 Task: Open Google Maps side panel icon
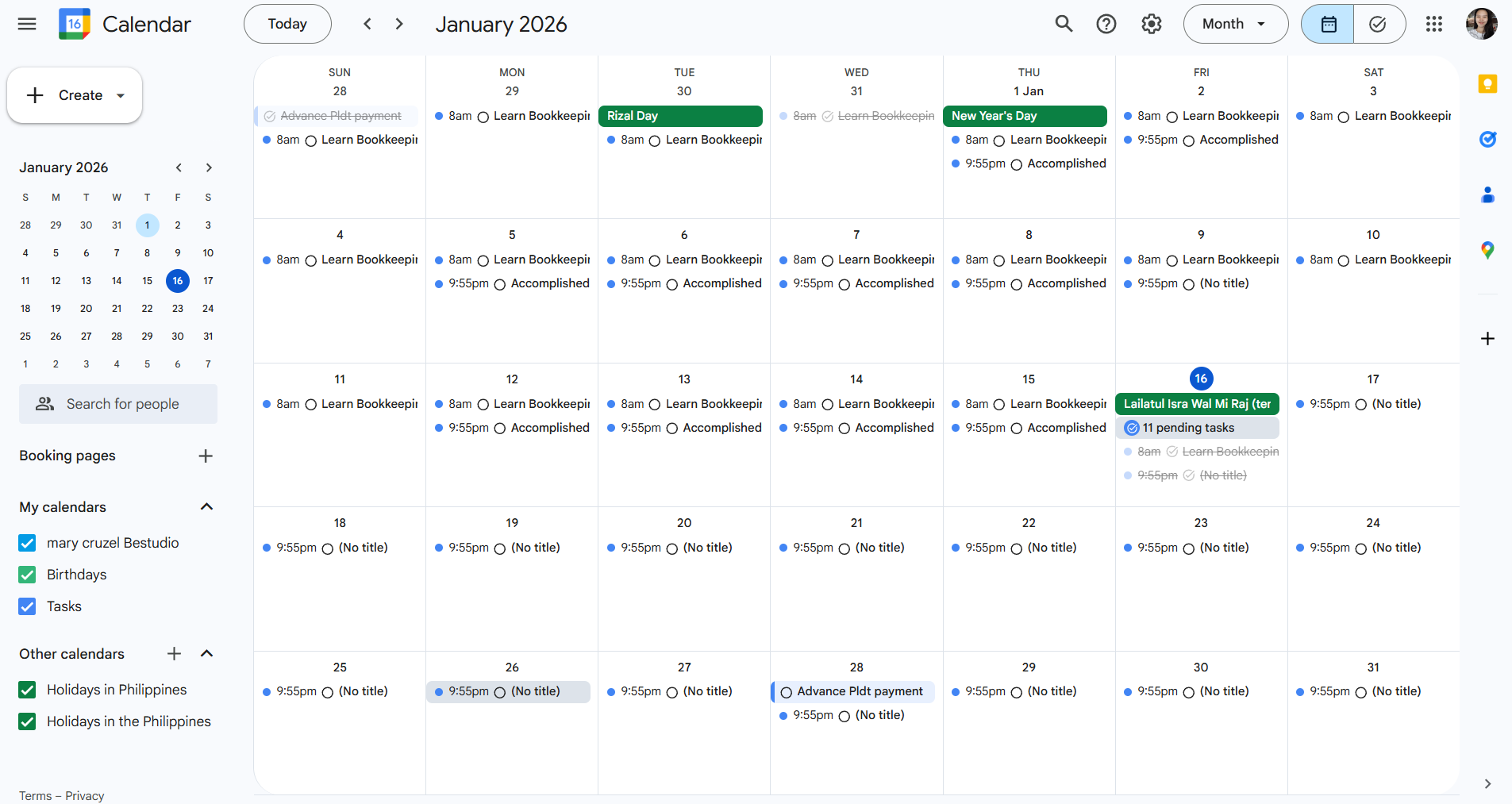pos(1487,251)
